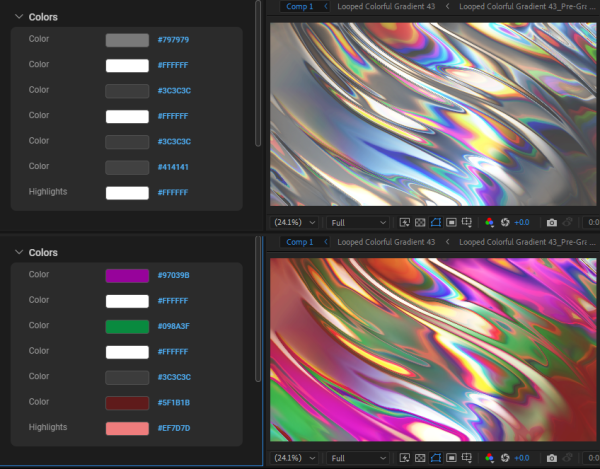Screen dimensions: 600x469
Task: Select the Comp 1 tab in bottom viewer
Action: [x=300, y=242]
